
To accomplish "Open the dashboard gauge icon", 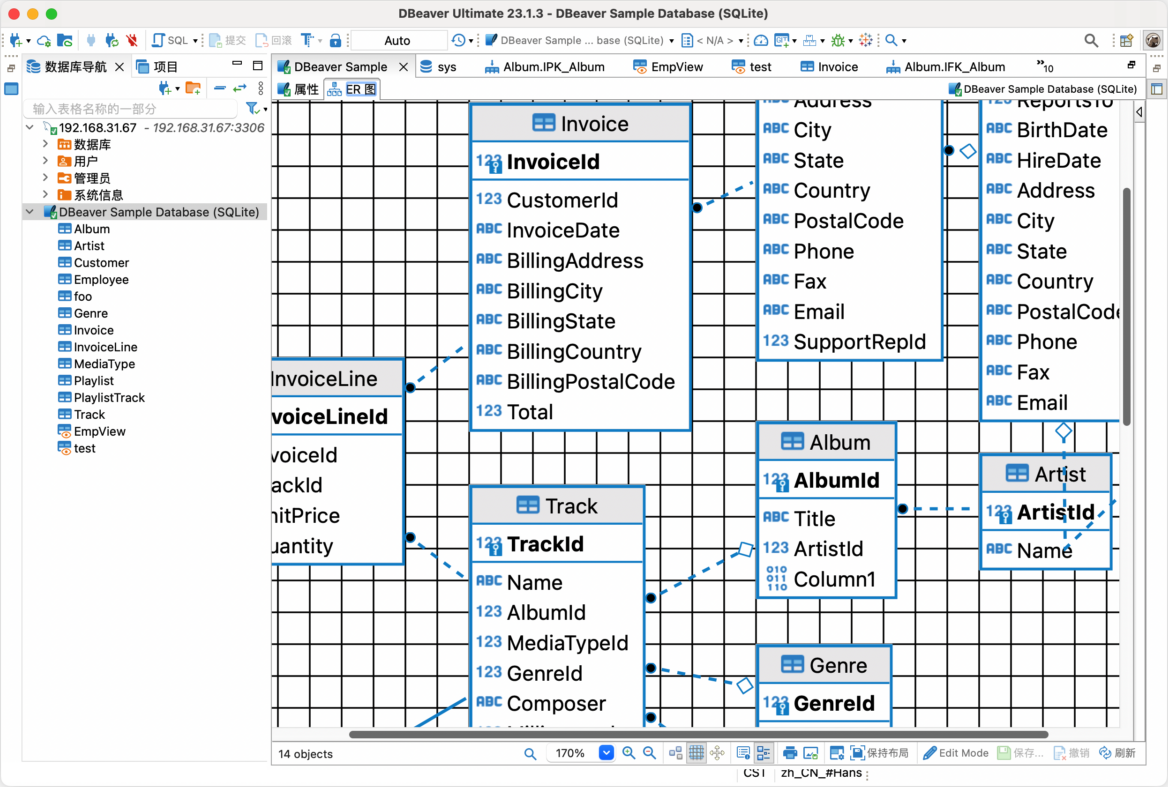I will [761, 40].
